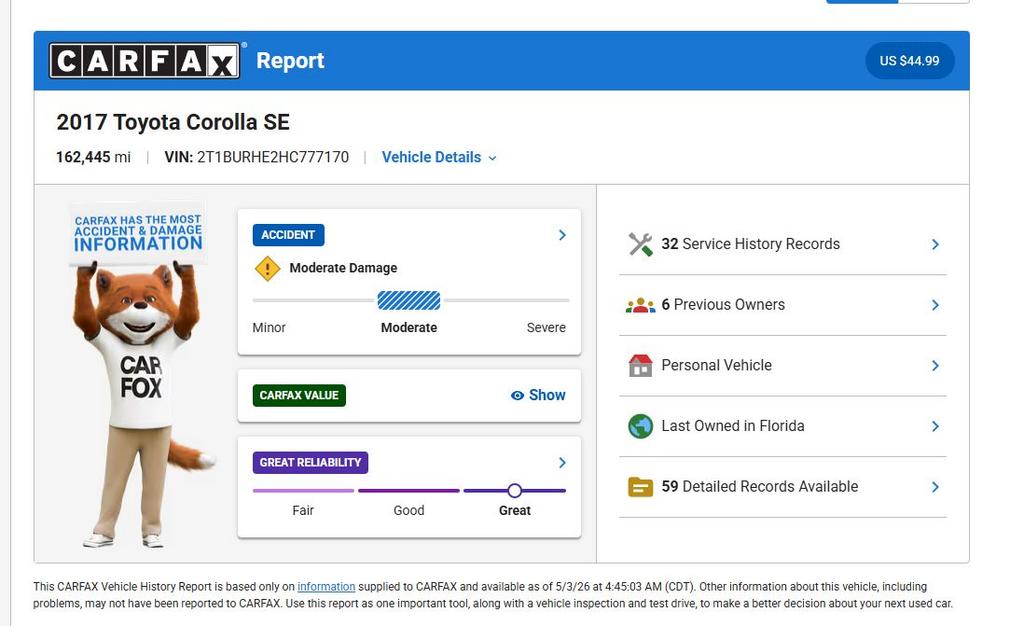Click the '6 Previous Owners' text
1024x626 pixels.
(x=723, y=305)
